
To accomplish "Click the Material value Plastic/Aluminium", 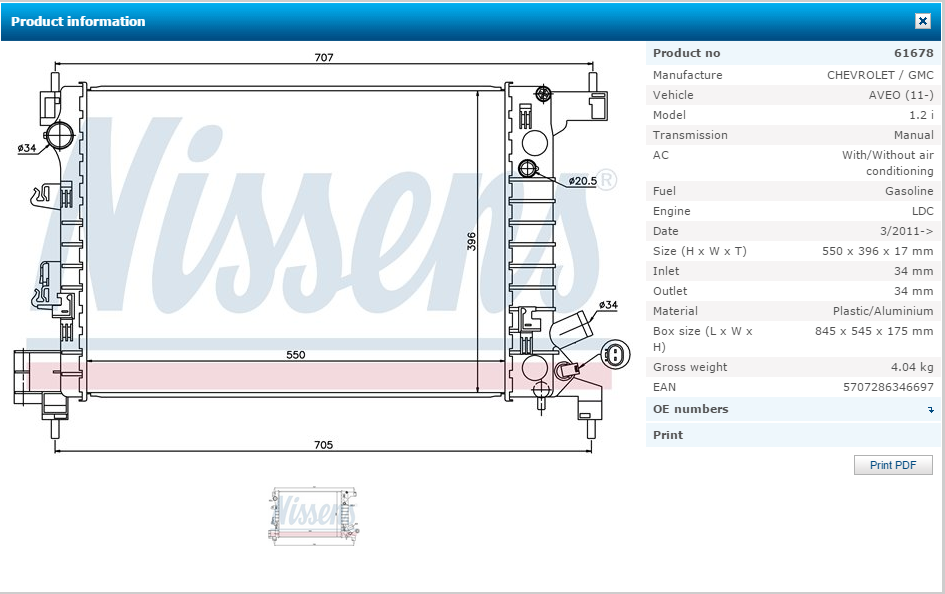I will (x=883, y=311).
